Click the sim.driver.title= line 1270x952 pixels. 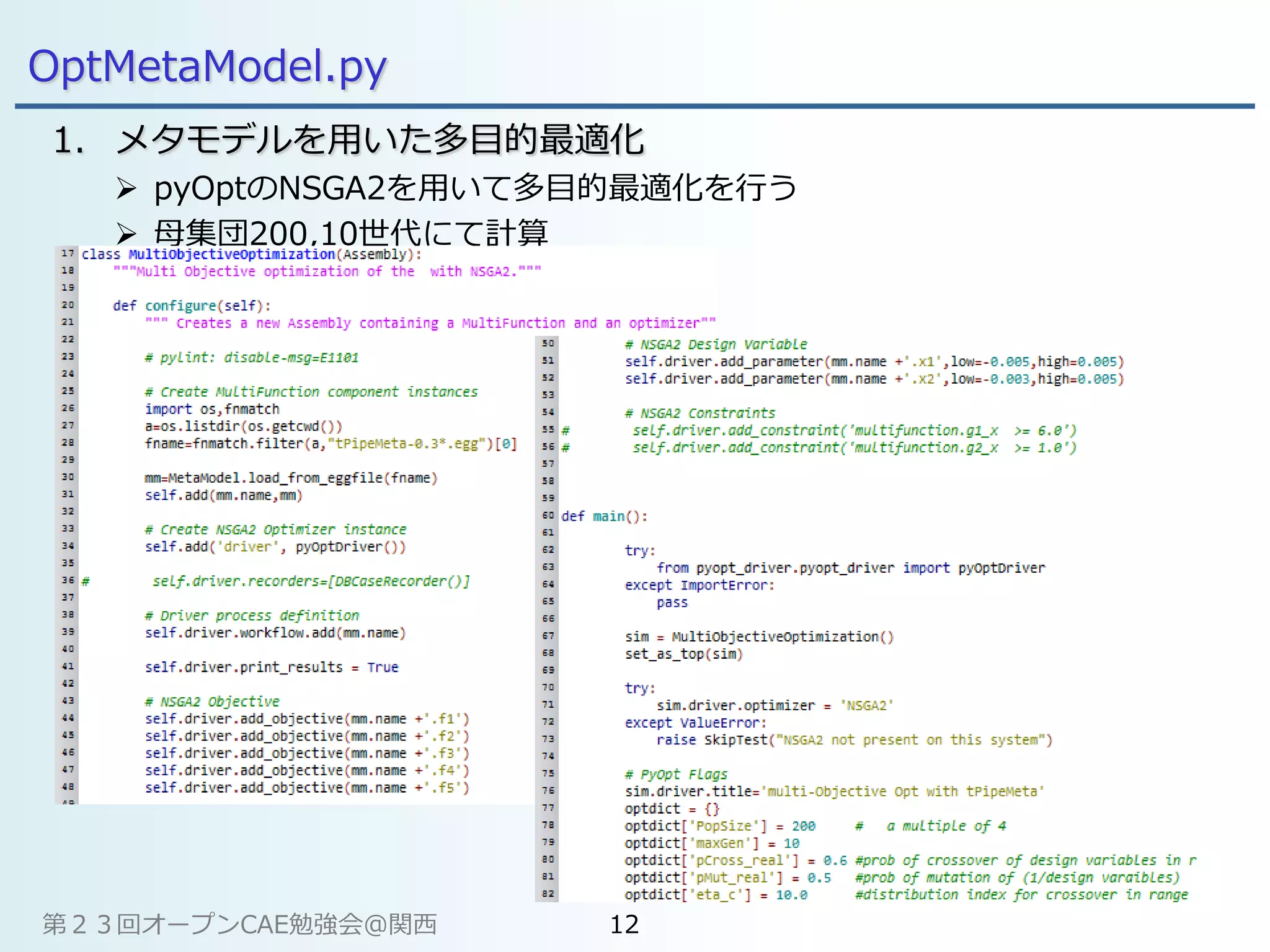(835, 791)
